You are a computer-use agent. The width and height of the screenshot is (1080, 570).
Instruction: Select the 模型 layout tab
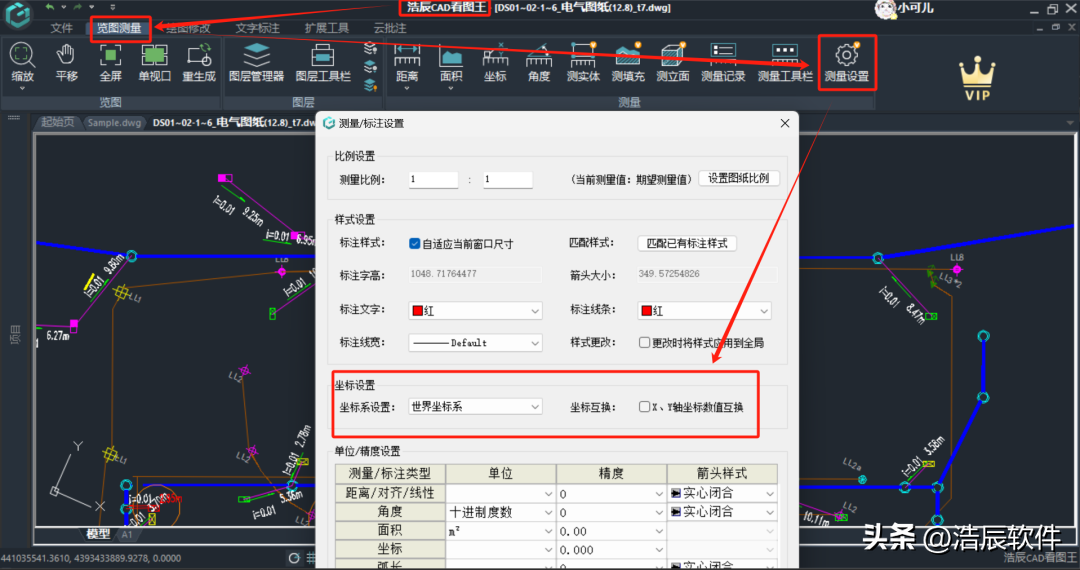pyautogui.click(x=98, y=534)
